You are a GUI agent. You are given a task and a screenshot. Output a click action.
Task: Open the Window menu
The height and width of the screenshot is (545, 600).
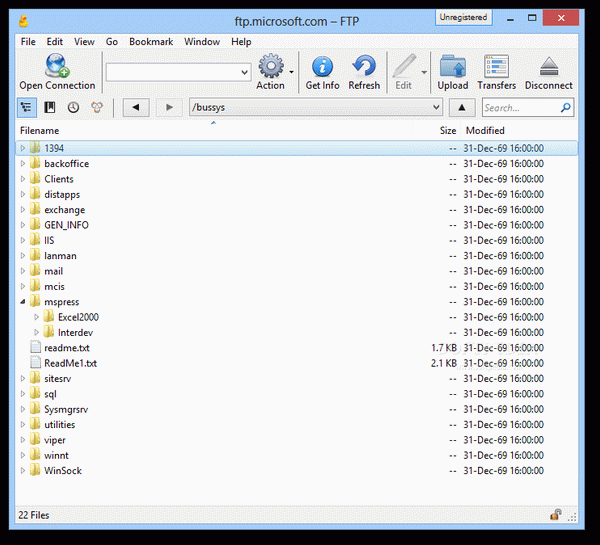202,42
